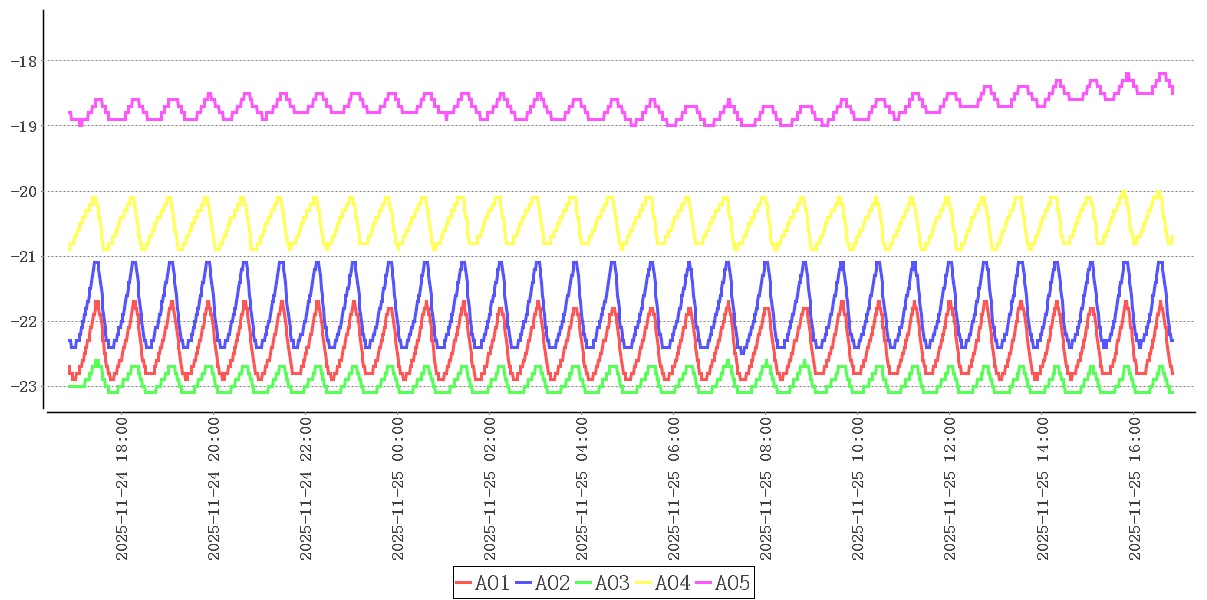Pick the 2025-11-25 12:00 axis label

[950, 489]
